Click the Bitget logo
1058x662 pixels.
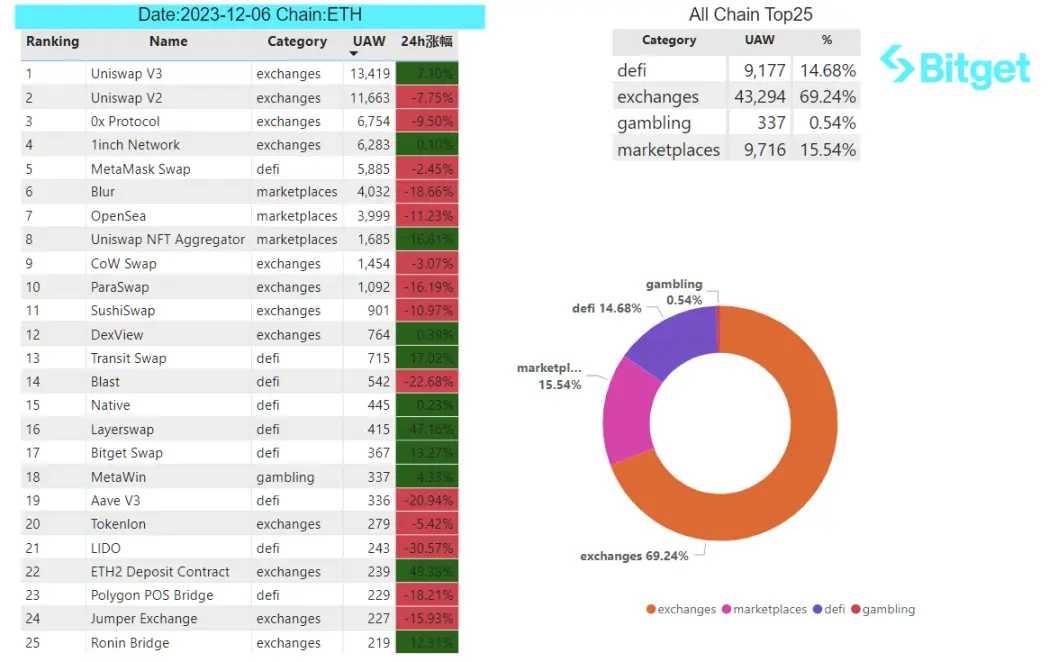click(955, 66)
